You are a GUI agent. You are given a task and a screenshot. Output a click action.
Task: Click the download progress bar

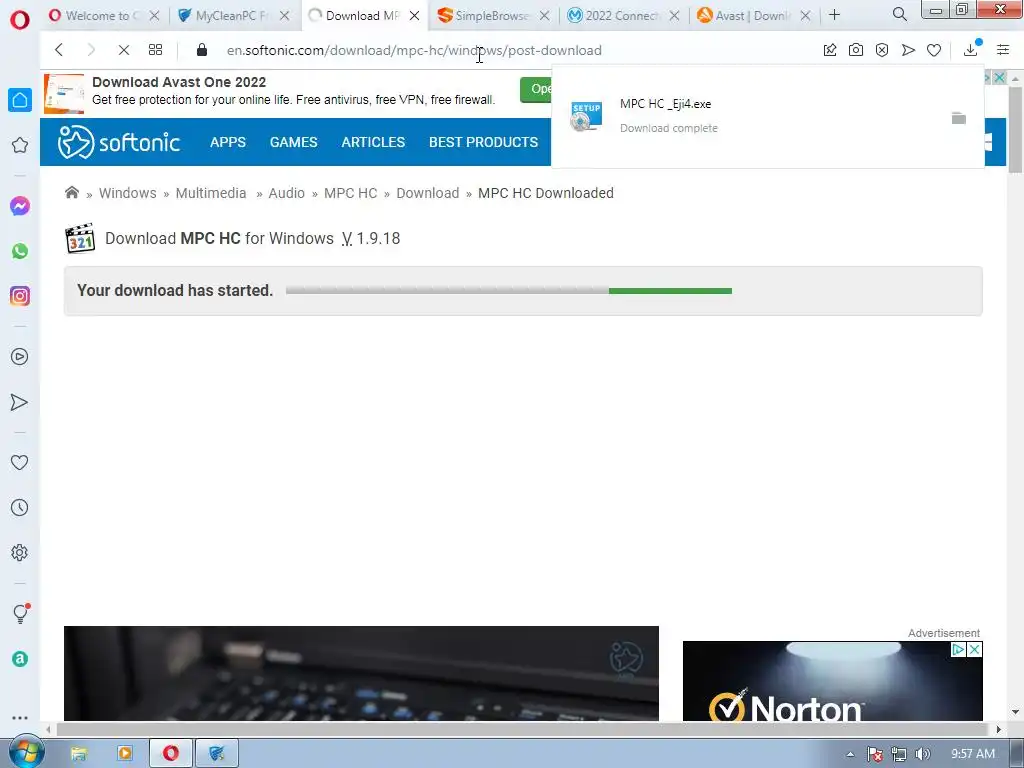(509, 291)
